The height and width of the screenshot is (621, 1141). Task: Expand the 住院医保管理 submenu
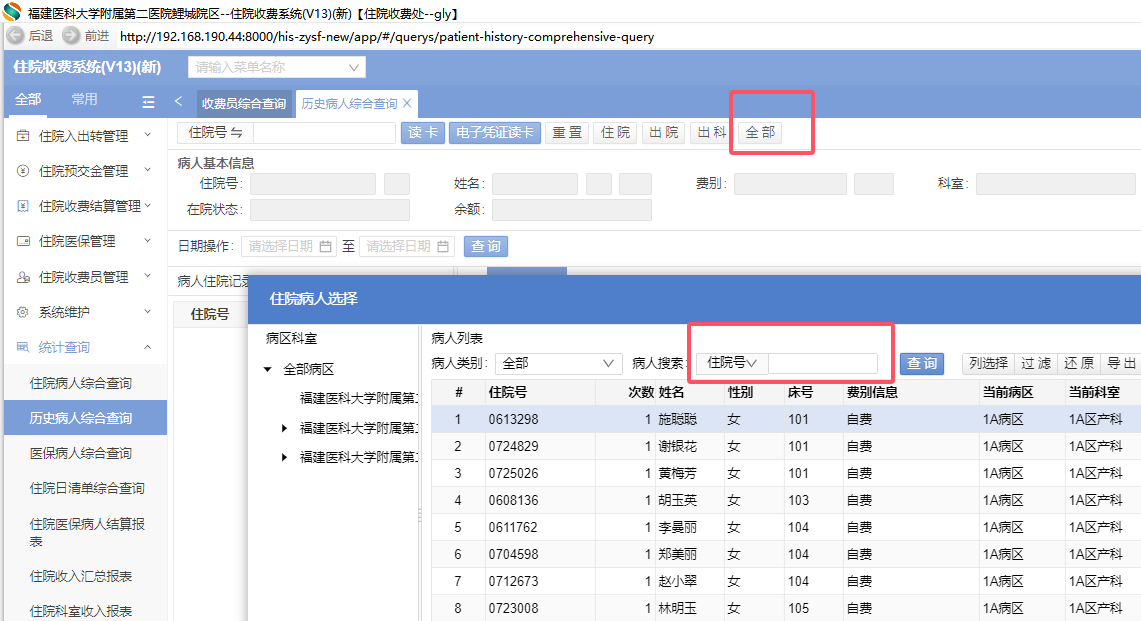(x=148, y=240)
